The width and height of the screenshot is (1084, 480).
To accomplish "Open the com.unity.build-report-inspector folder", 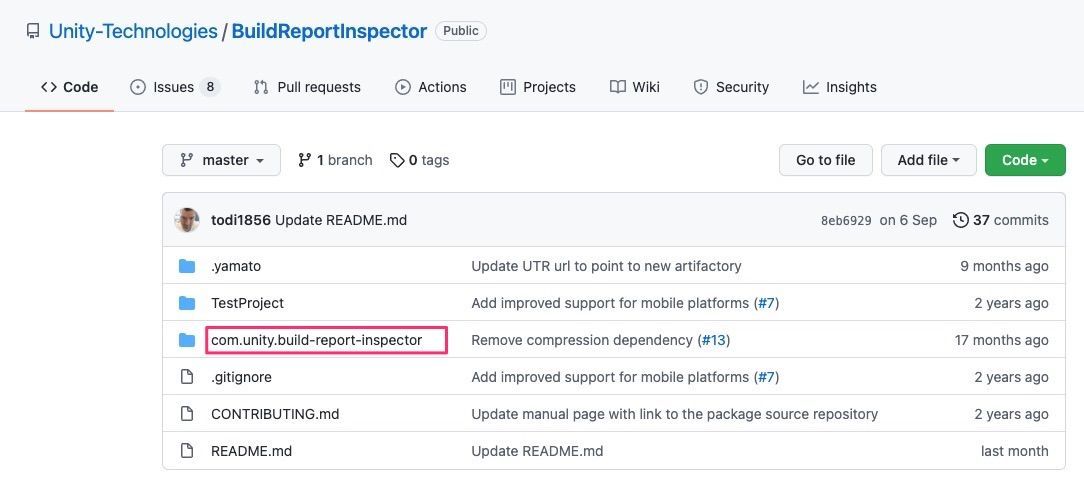I will click(x=317, y=340).
